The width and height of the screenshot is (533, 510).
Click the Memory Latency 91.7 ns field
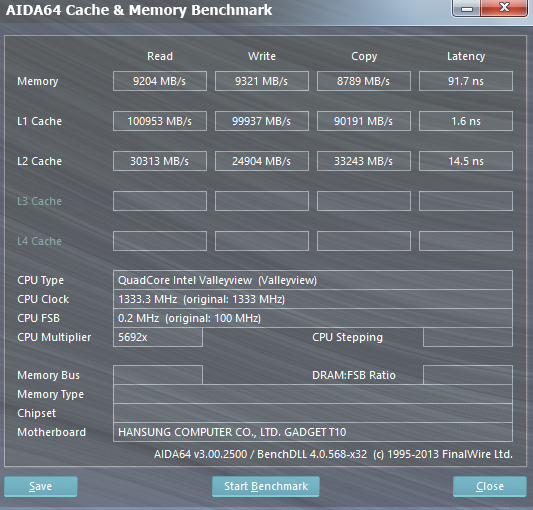466,81
